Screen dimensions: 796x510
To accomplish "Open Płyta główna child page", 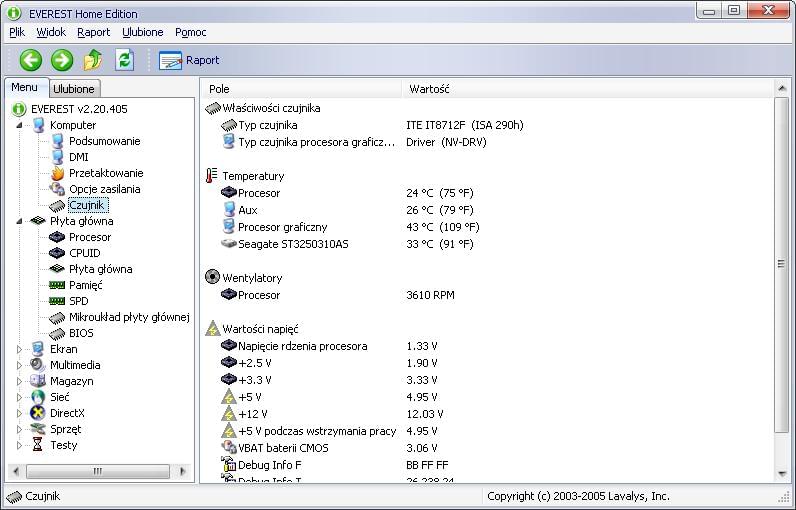I will [101, 269].
